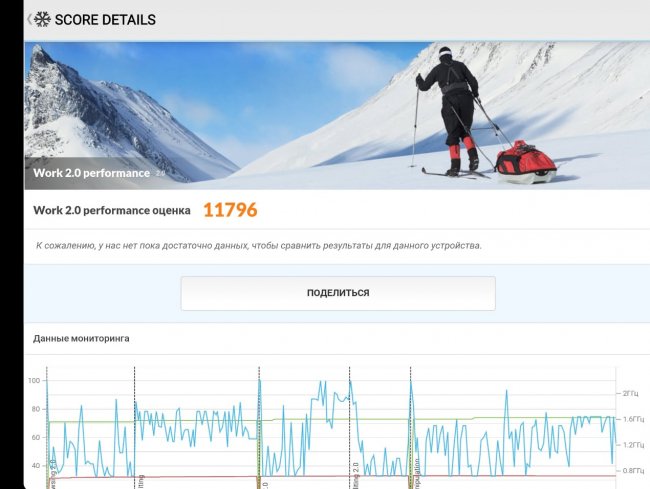Click the Данные мониторинга section heading

pyautogui.click(x=81, y=338)
